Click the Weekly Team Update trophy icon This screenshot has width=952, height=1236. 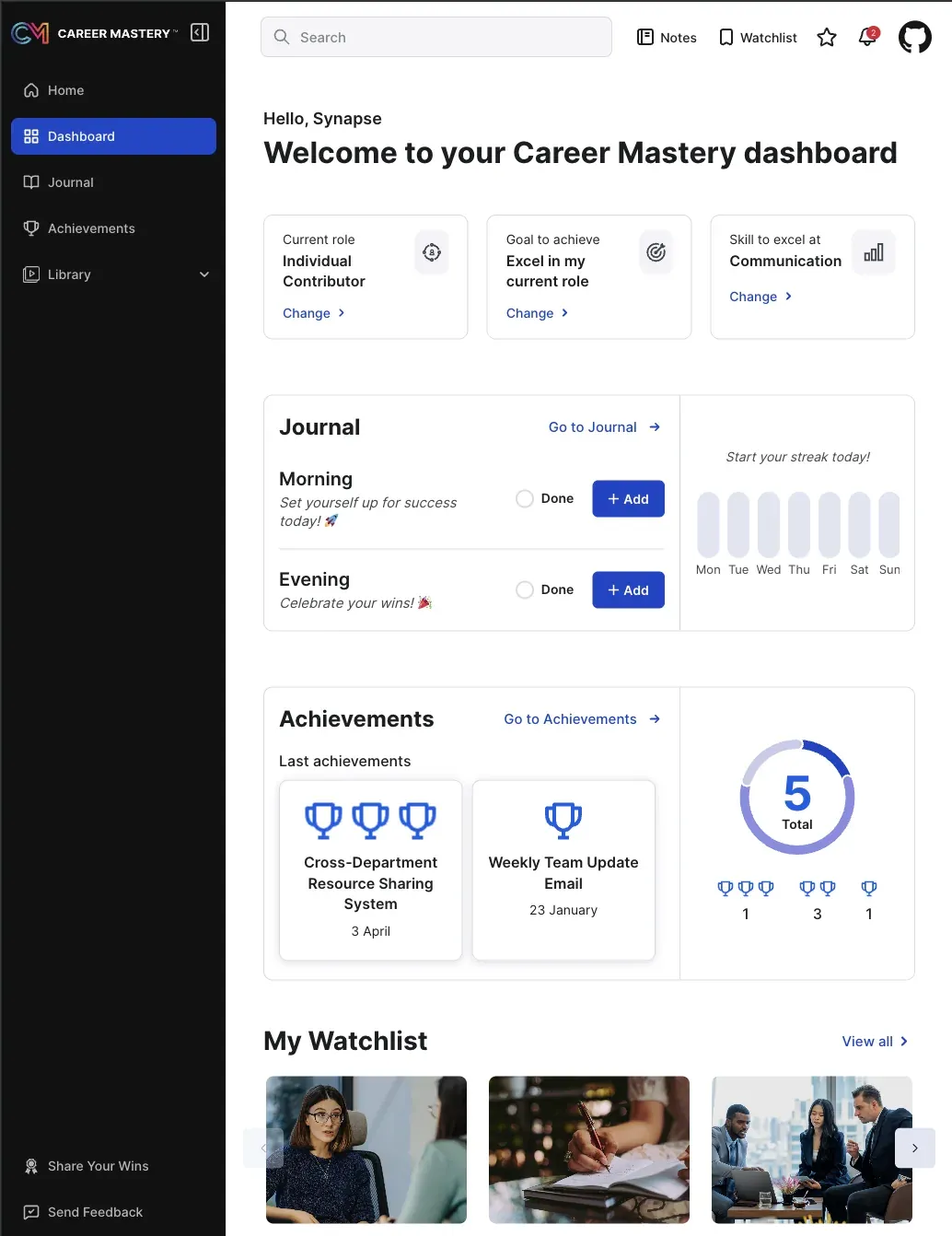(x=563, y=820)
